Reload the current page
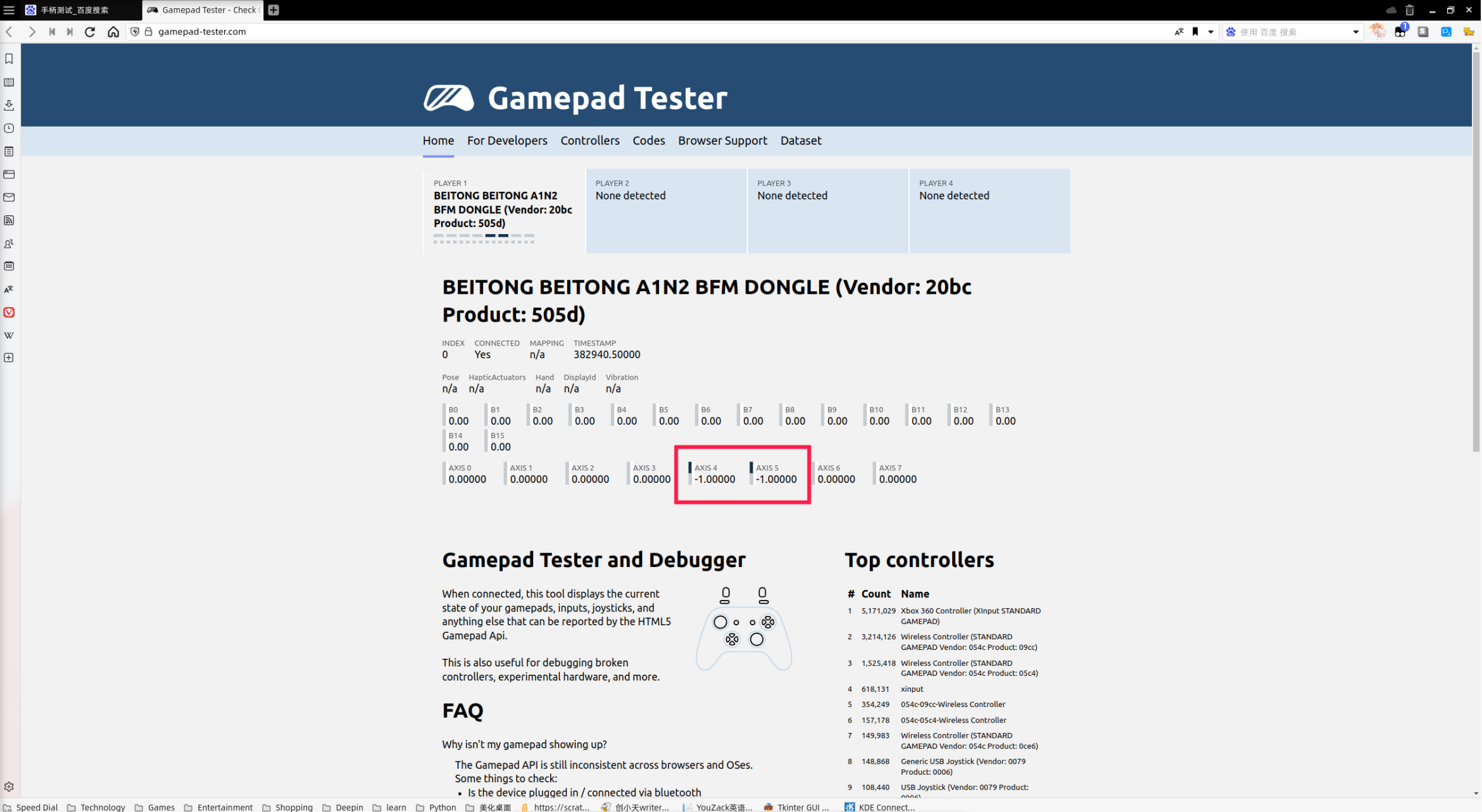The height and width of the screenshot is (812, 1482). (x=90, y=32)
